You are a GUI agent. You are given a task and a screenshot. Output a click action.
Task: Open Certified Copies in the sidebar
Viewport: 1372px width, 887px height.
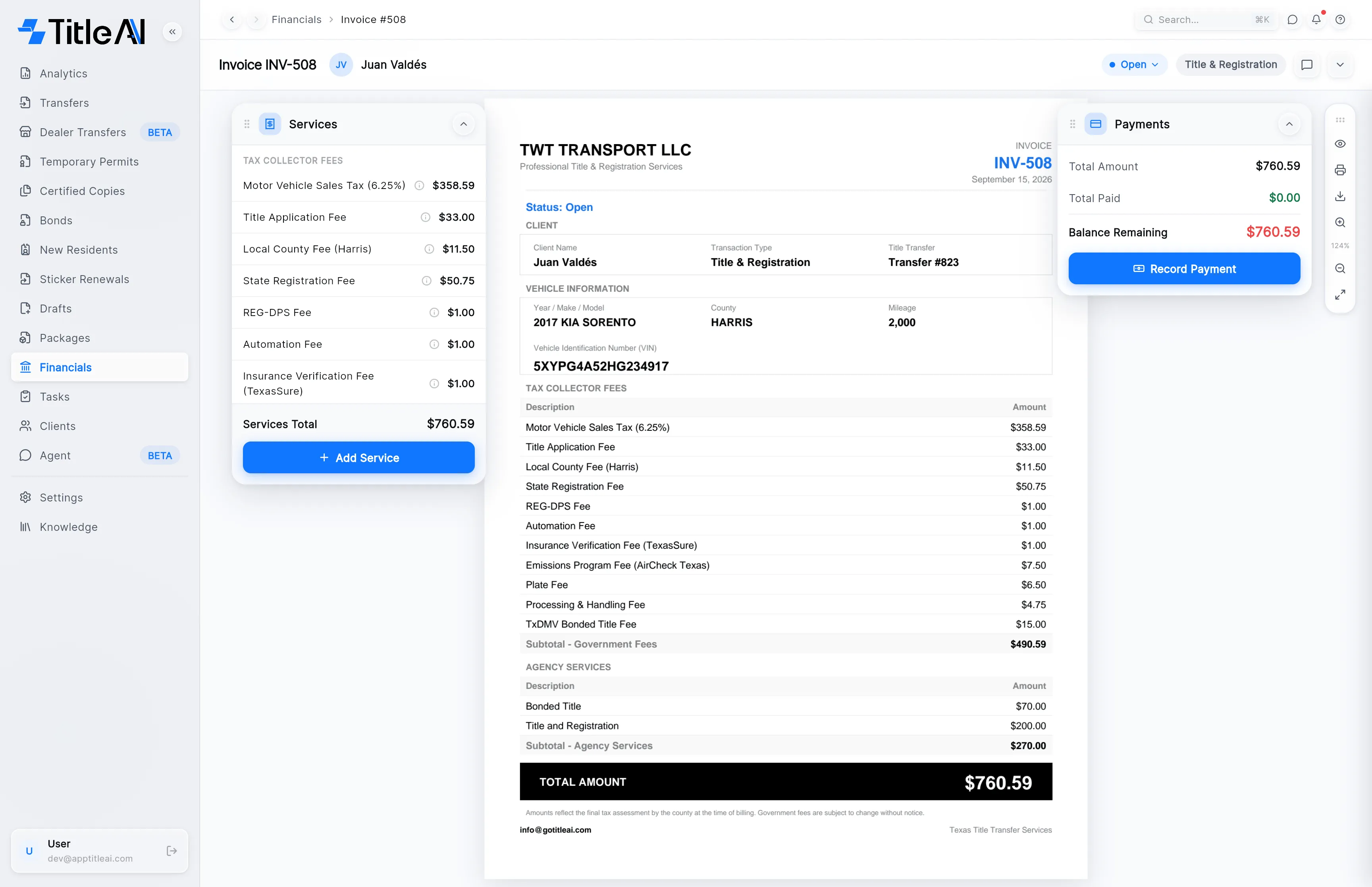[x=100, y=191]
